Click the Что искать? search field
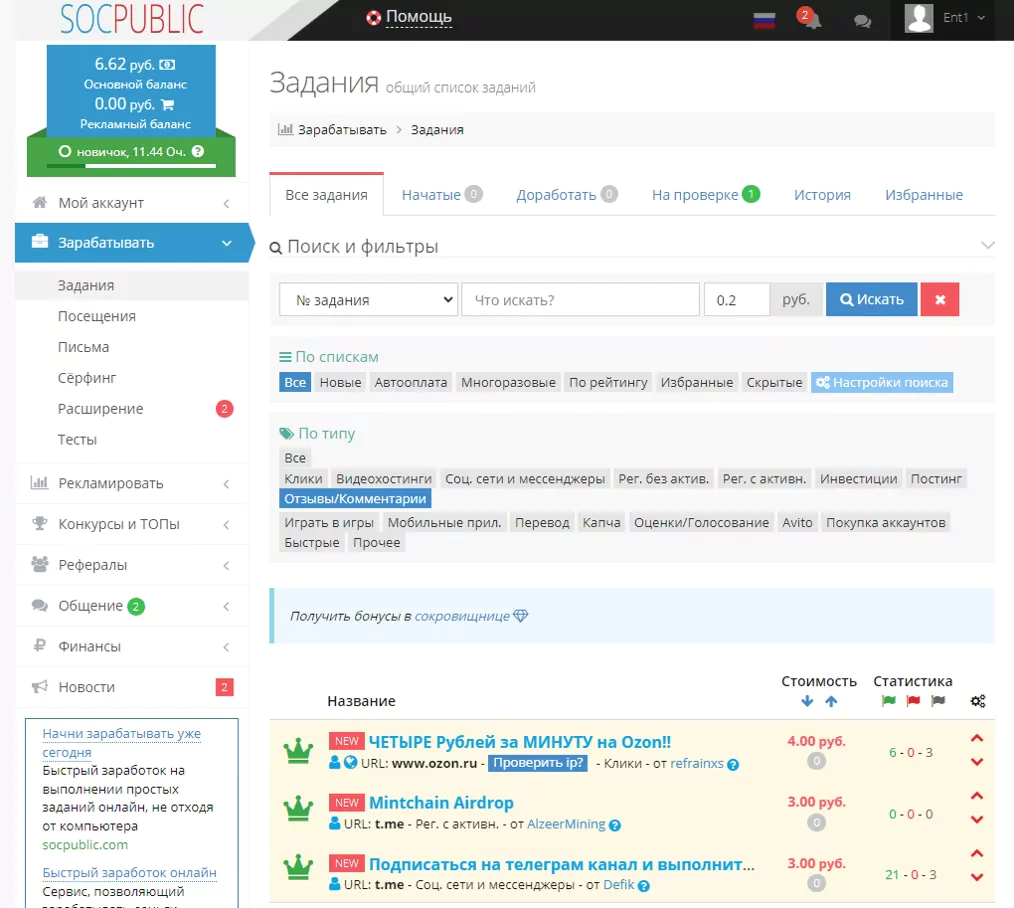Viewport: 1014px width, 908px height. [x=580, y=299]
